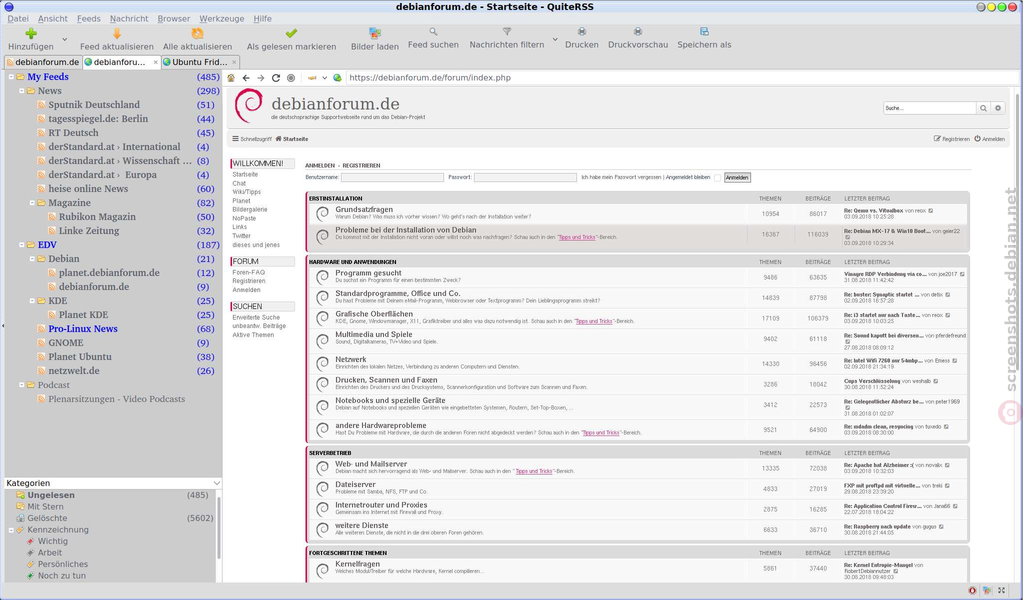Collapse the Debian folder in feed tree
This screenshot has width=1023, height=600.
[32, 259]
